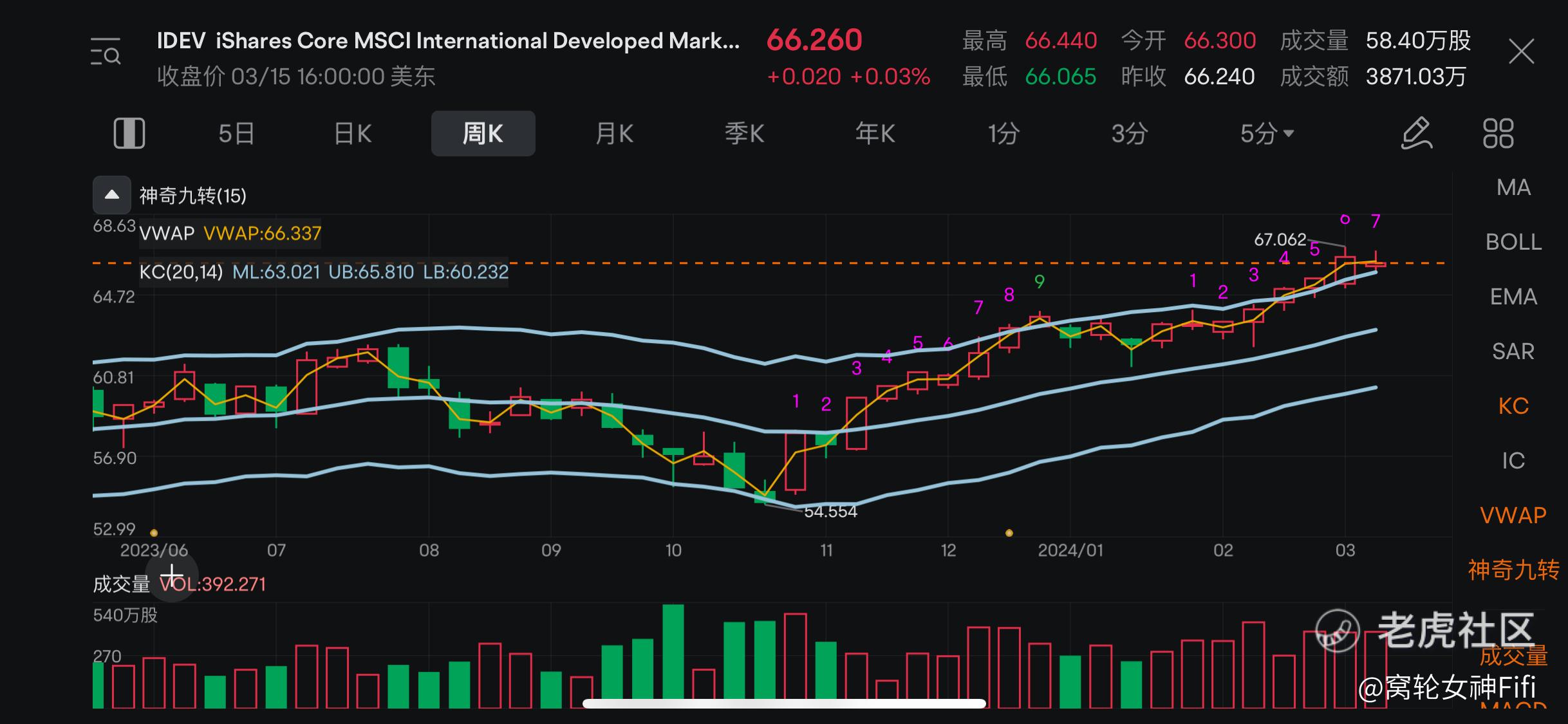Switch to the 月K tab
1568x724 pixels.
[x=613, y=133]
